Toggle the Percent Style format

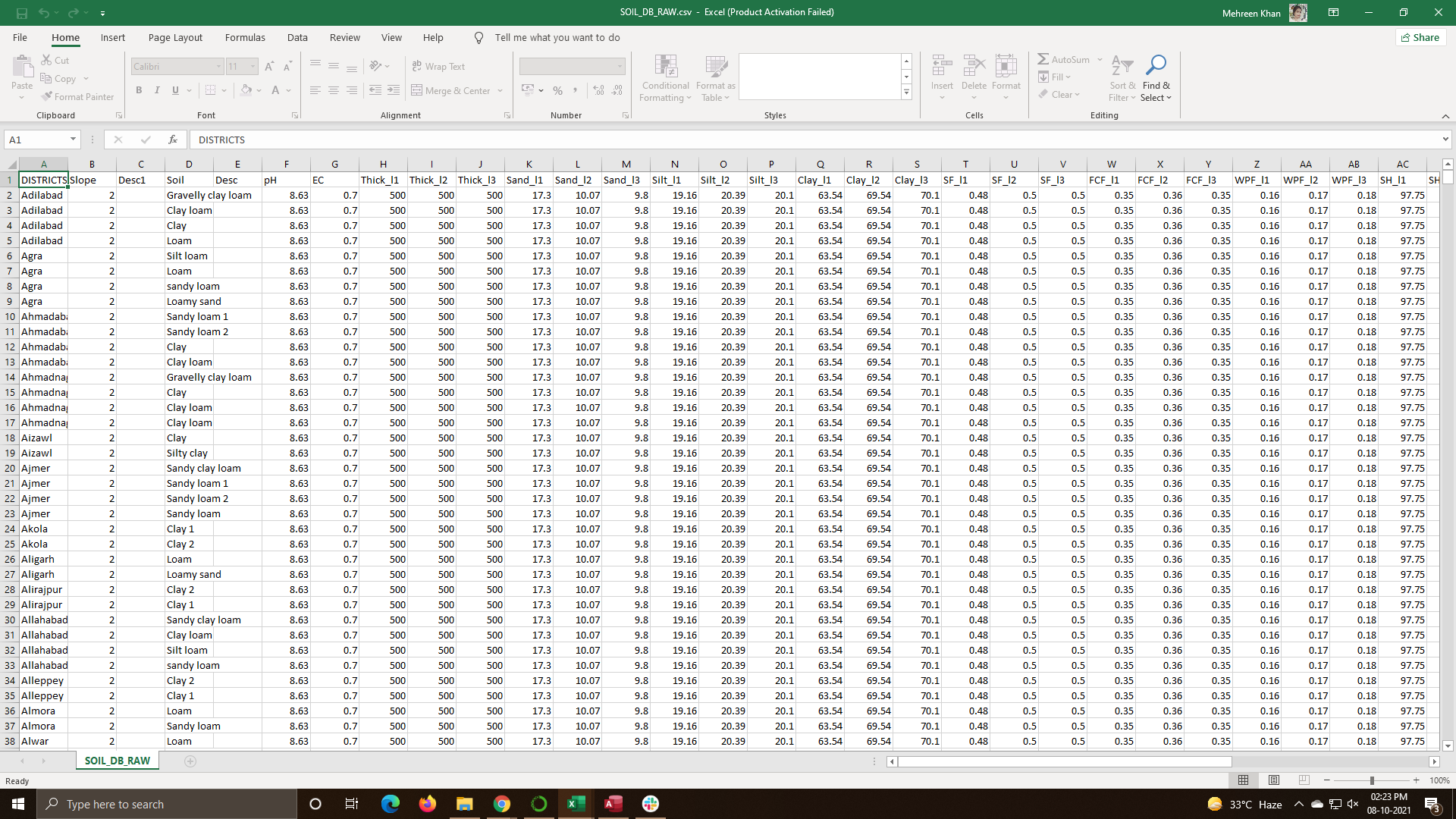[557, 90]
